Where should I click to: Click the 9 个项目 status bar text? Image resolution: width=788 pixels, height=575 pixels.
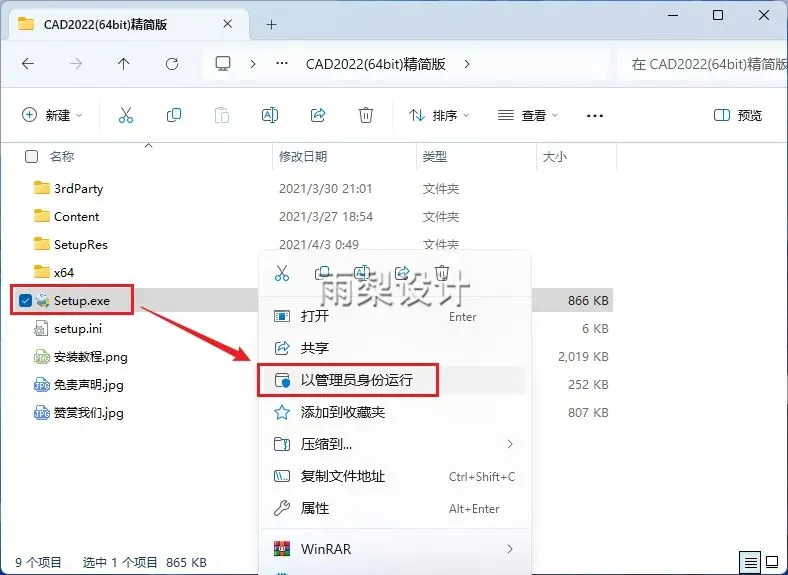point(38,562)
